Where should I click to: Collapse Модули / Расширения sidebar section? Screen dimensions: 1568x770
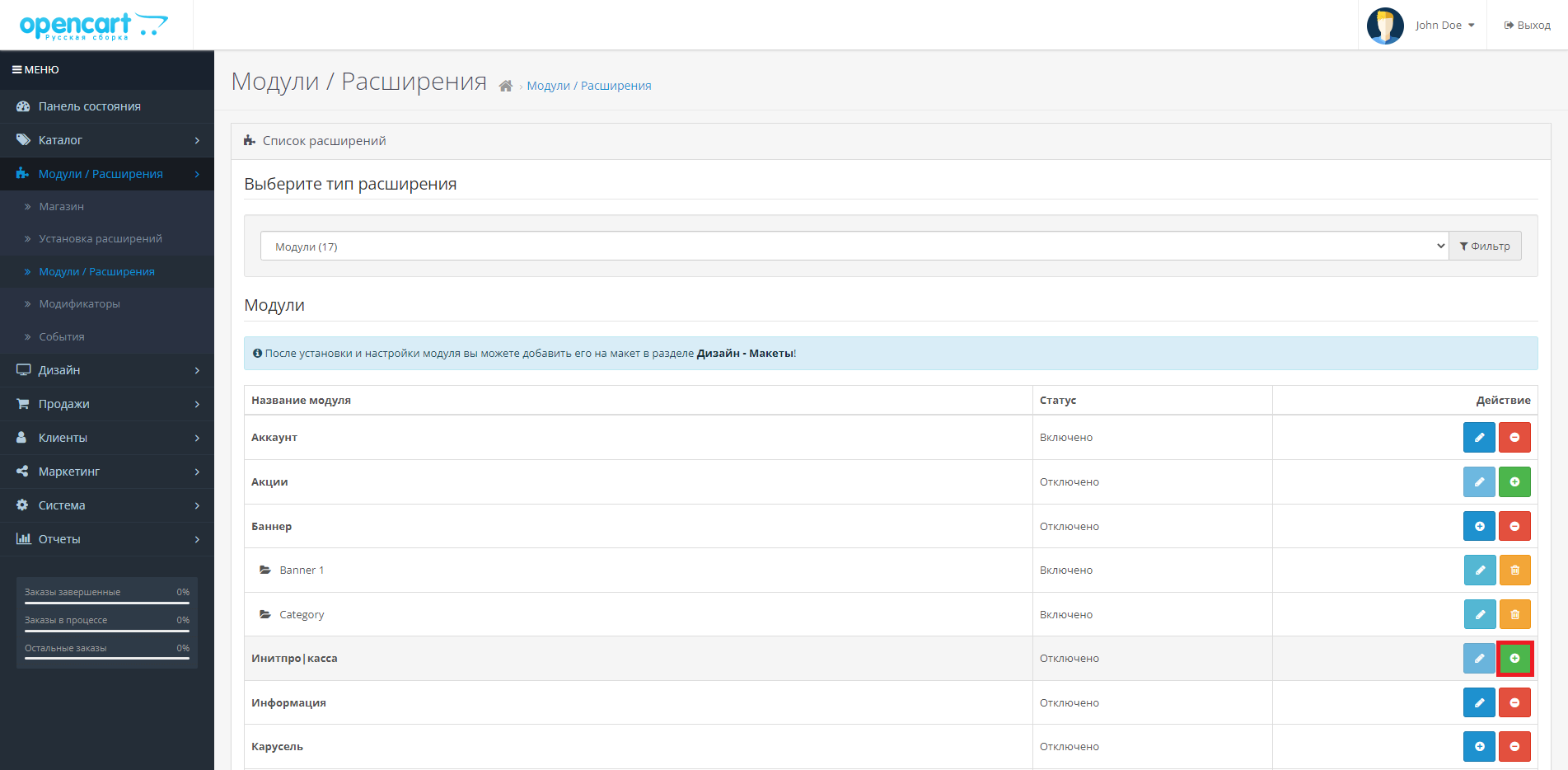[107, 174]
